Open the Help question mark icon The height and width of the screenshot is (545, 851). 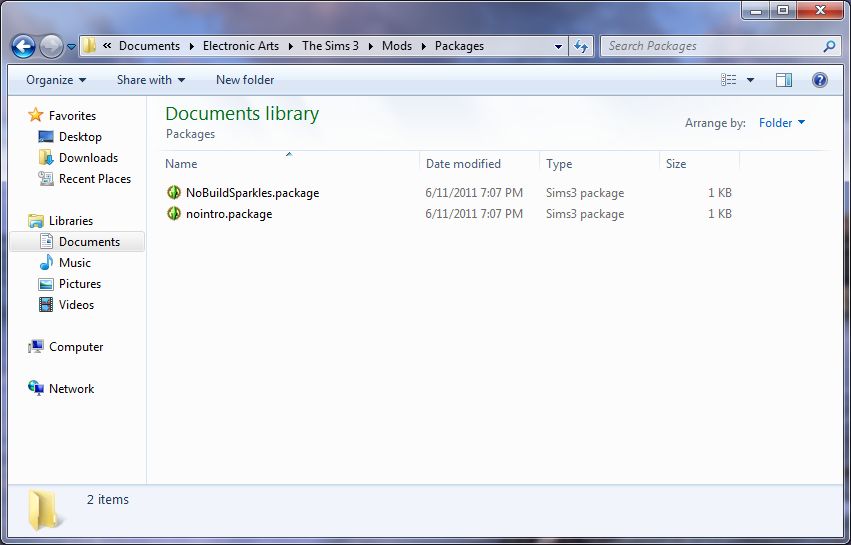pyautogui.click(x=820, y=80)
